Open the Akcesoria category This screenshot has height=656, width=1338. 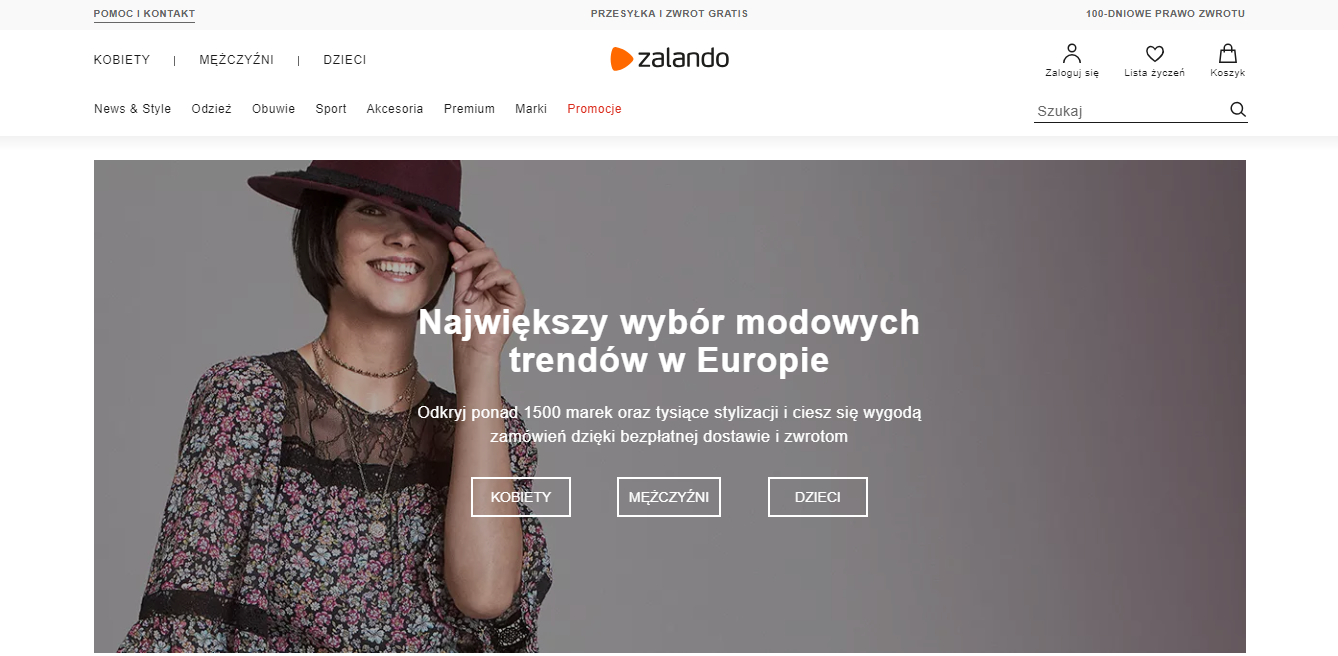pyautogui.click(x=395, y=109)
